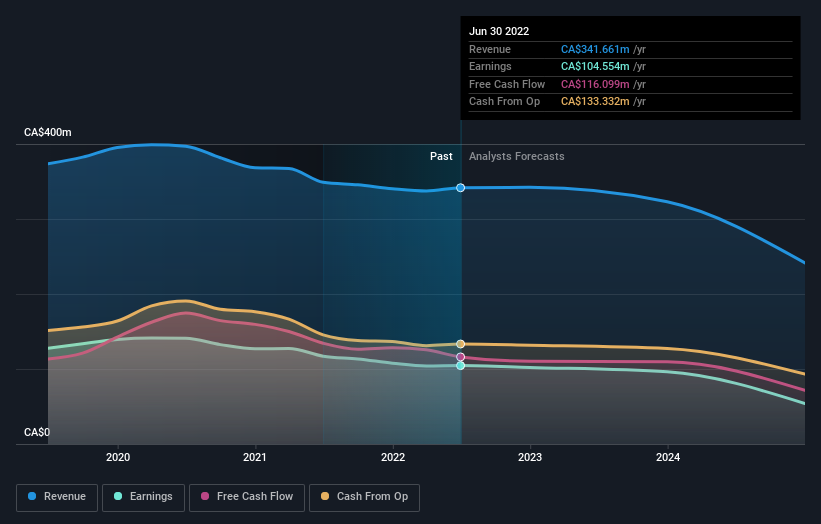Click the Free Cash Flow label in tooltip
The image size is (821, 524).
pyautogui.click(x=507, y=84)
